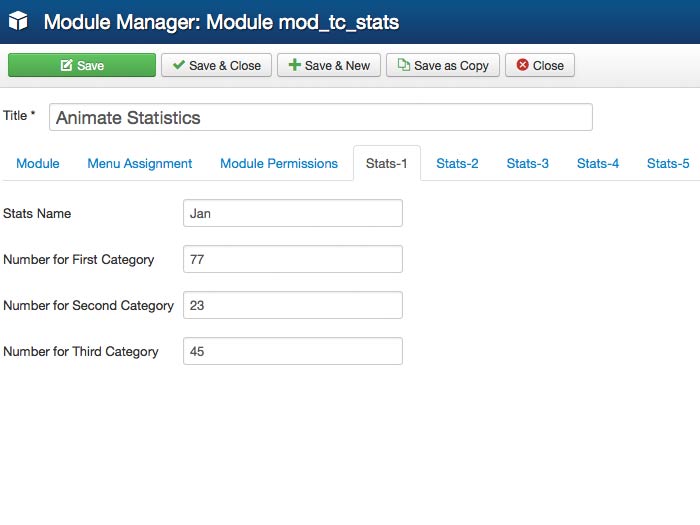Click the checkmark icon on Save & Close
700x525 pixels.
(x=178, y=65)
